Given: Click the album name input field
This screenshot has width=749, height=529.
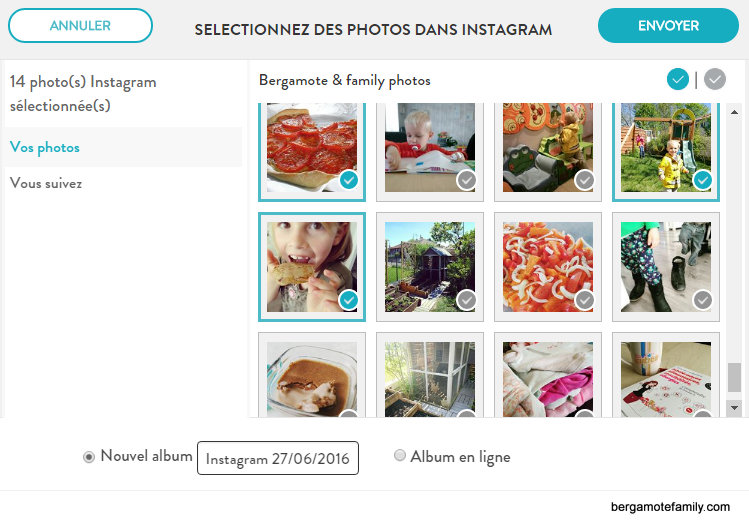Looking at the screenshot, I should [x=278, y=459].
